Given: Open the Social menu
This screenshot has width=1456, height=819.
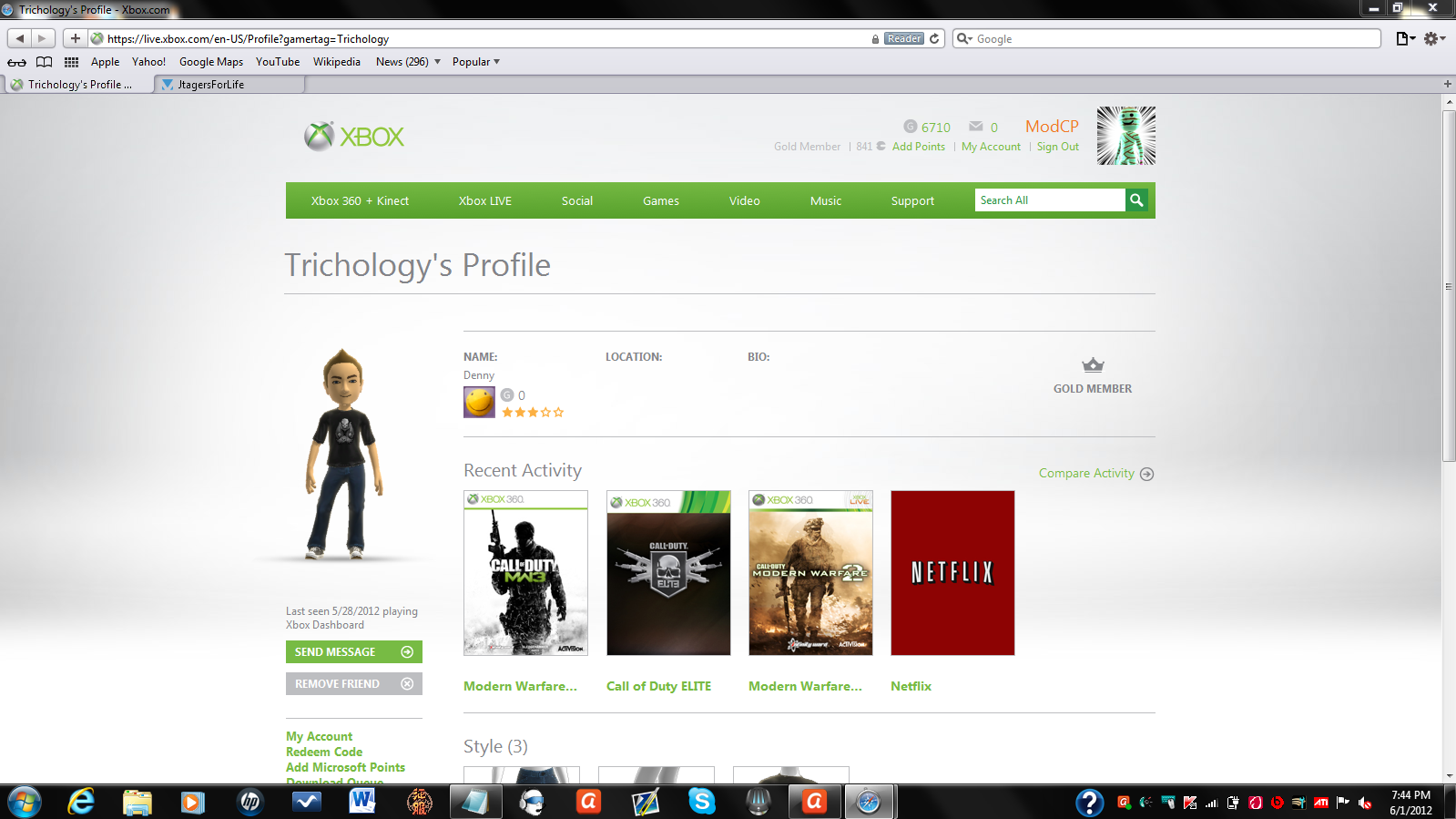Looking at the screenshot, I should pyautogui.click(x=577, y=200).
